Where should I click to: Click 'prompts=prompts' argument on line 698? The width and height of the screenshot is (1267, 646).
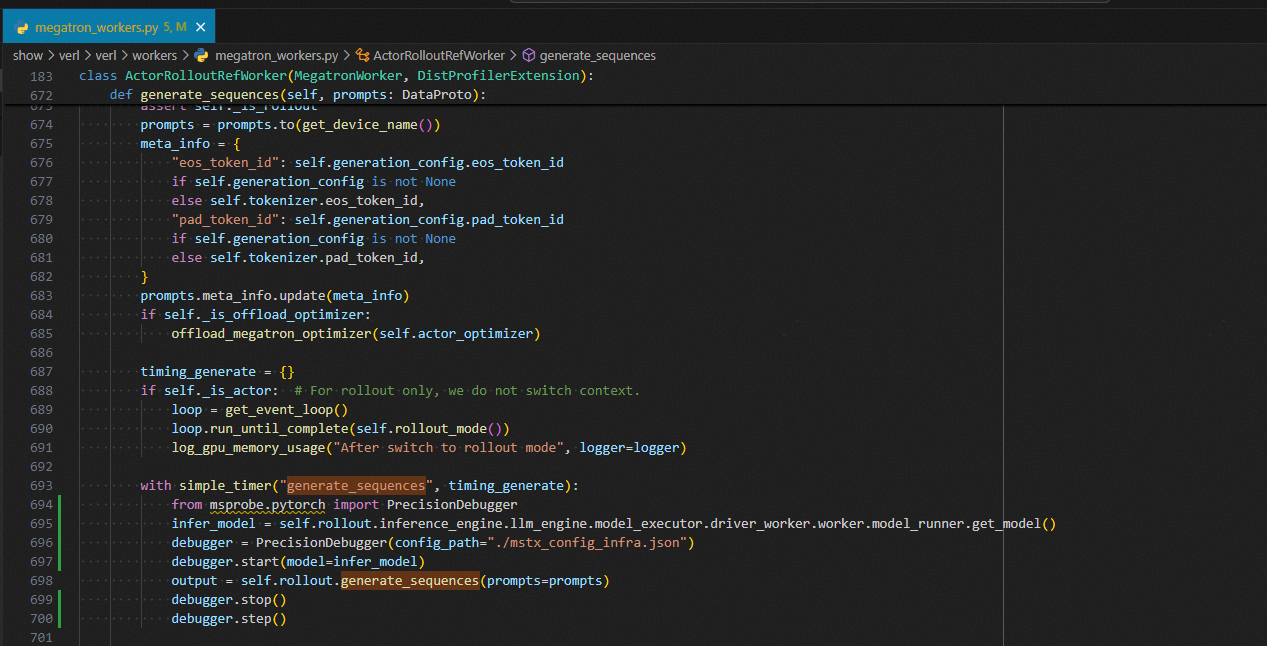(x=544, y=581)
